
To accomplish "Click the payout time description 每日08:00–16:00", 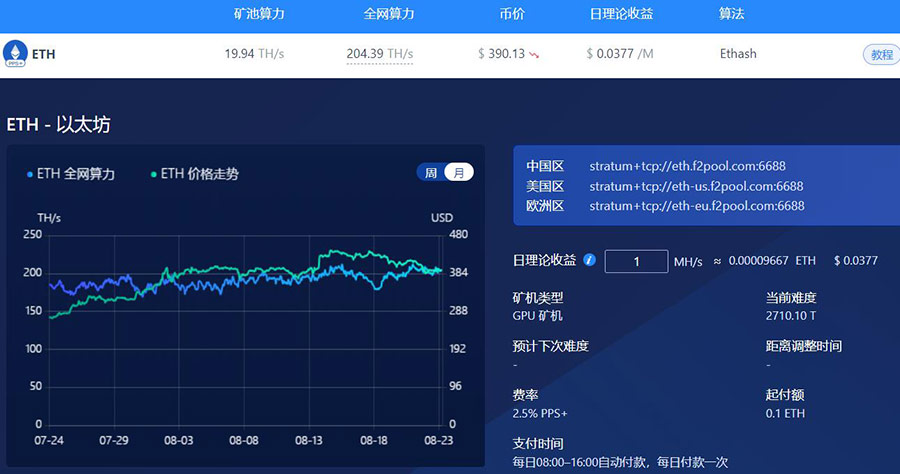I will (620, 463).
